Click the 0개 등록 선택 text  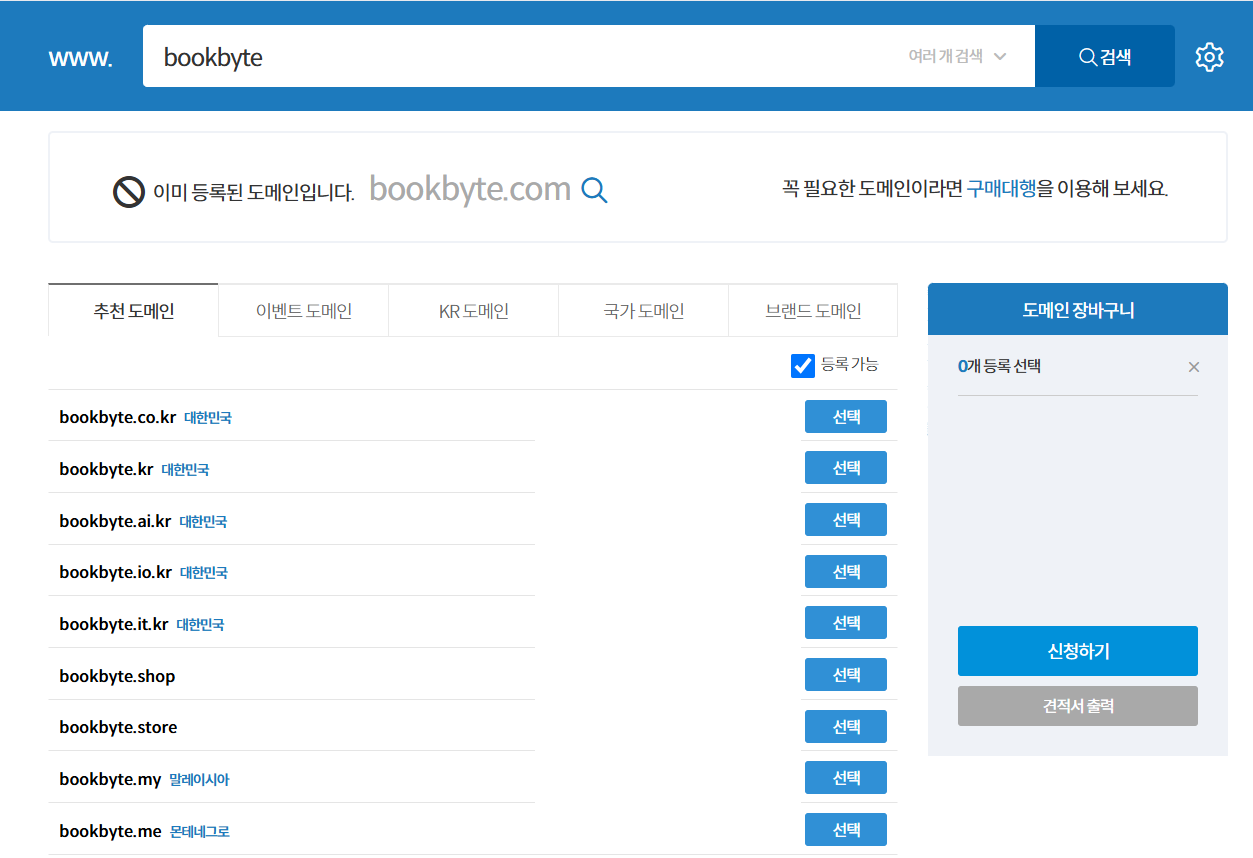(999, 366)
